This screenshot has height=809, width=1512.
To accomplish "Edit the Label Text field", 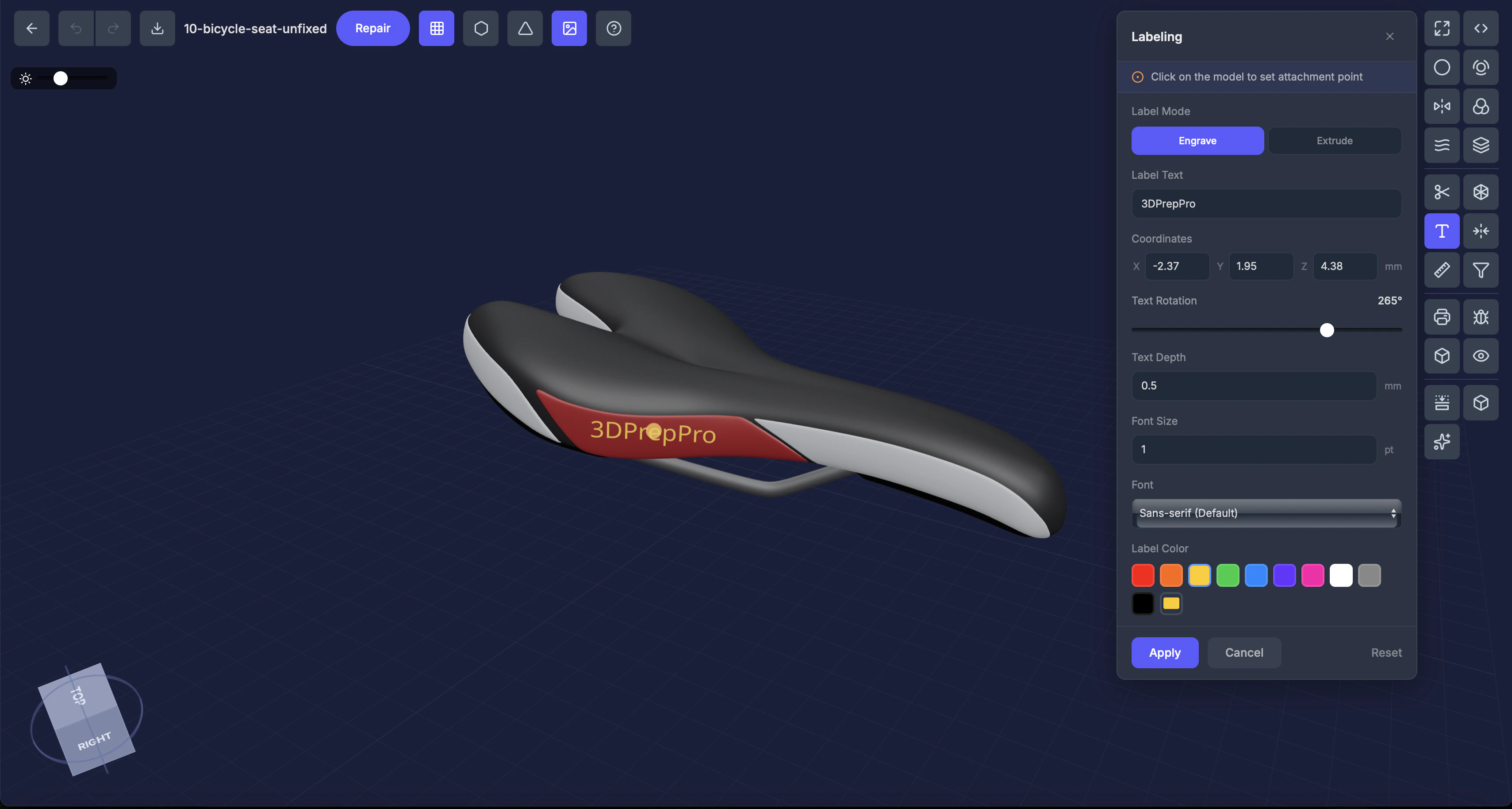I will [x=1266, y=203].
